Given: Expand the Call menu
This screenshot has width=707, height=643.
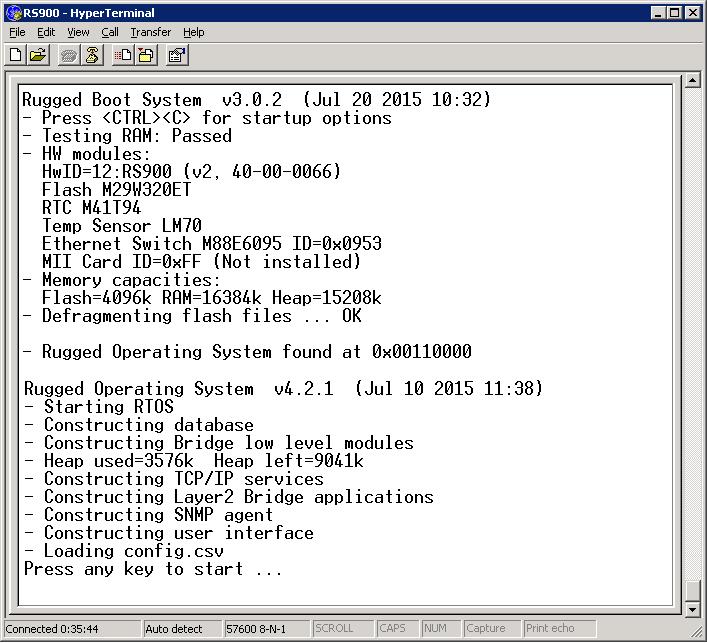Looking at the screenshot, I should coord(110,32).
